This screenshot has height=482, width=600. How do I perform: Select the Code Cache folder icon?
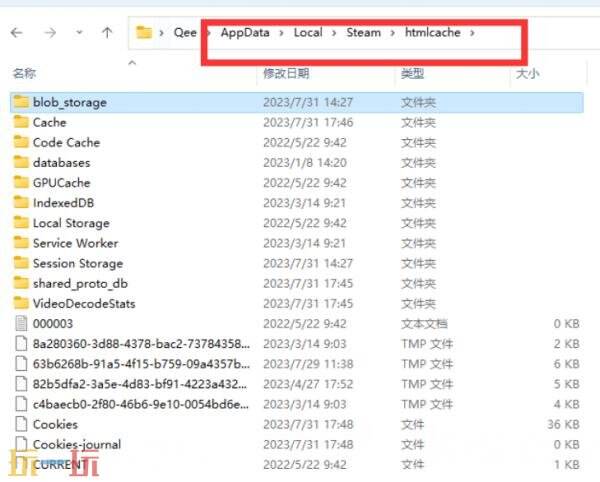pyautogui.click(x=21, y=142)
